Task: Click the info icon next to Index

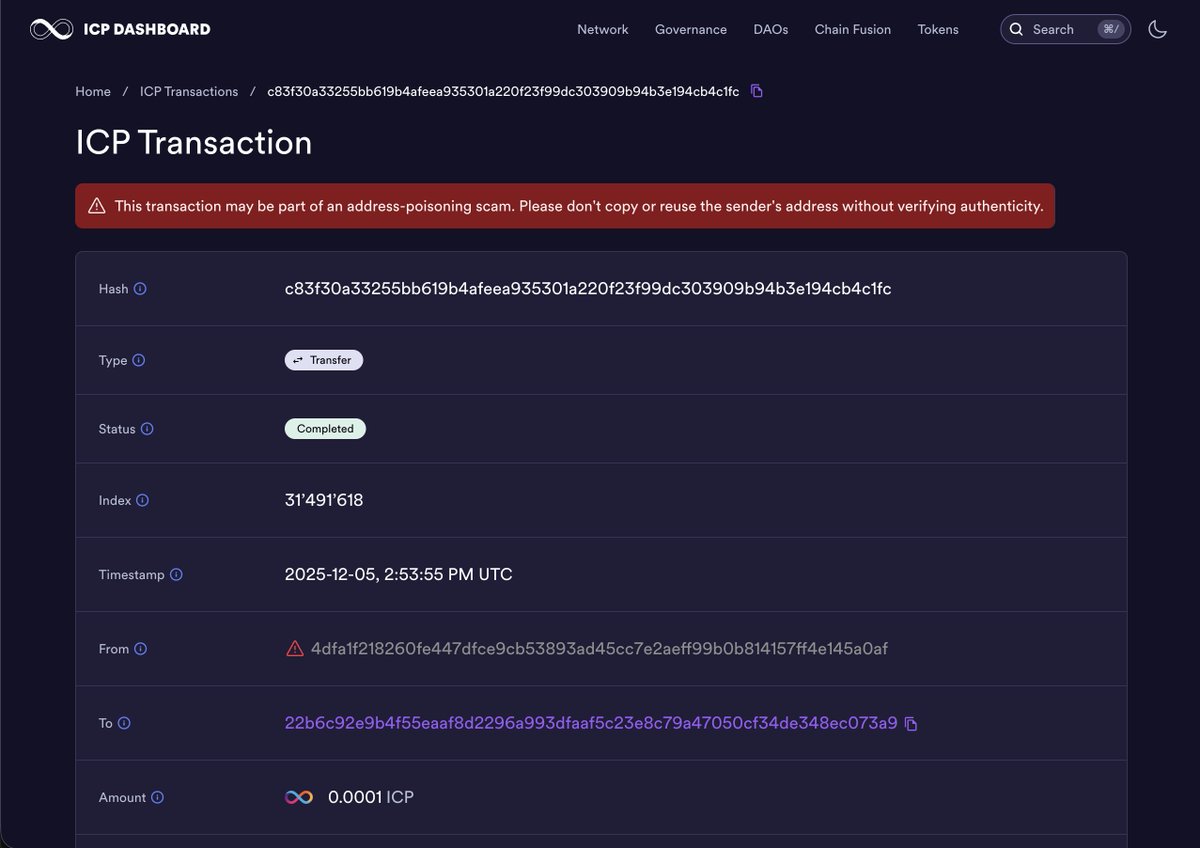Action: click(x=141, y=500)
